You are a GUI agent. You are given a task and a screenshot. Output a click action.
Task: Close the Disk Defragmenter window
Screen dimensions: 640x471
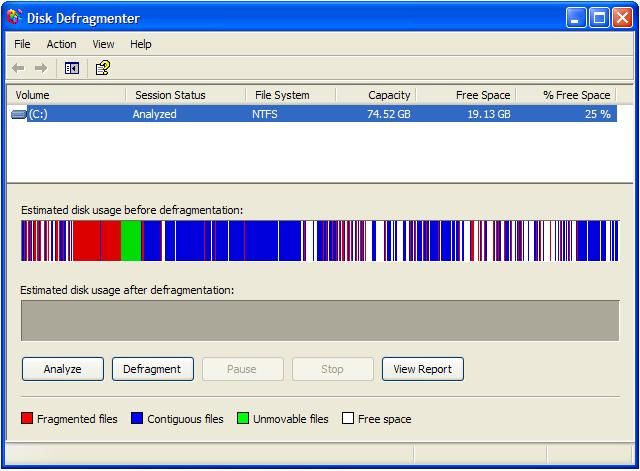pos(622,18)
